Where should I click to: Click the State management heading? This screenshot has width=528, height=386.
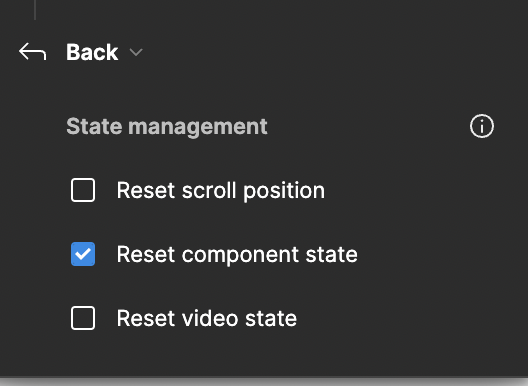pyautogui.click(x=167, y=127)
